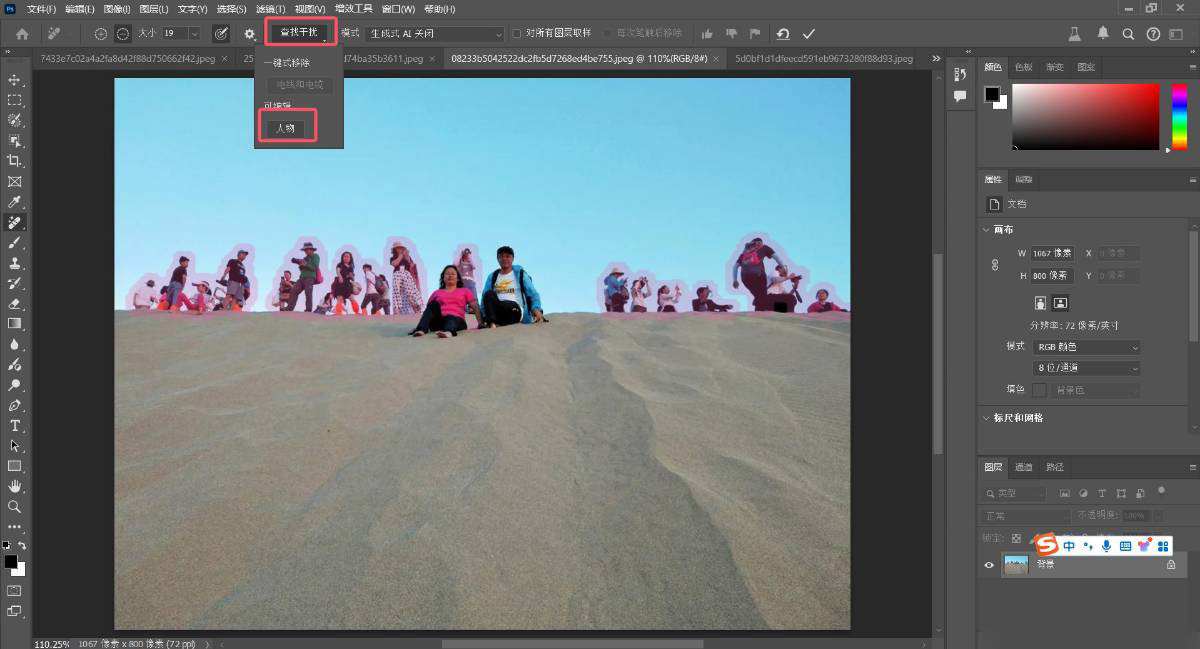Image resolution: width=1200 pixels, height=649 pixels.
Task: Toggle Background layer visibility eye
Action: (989, 565)
